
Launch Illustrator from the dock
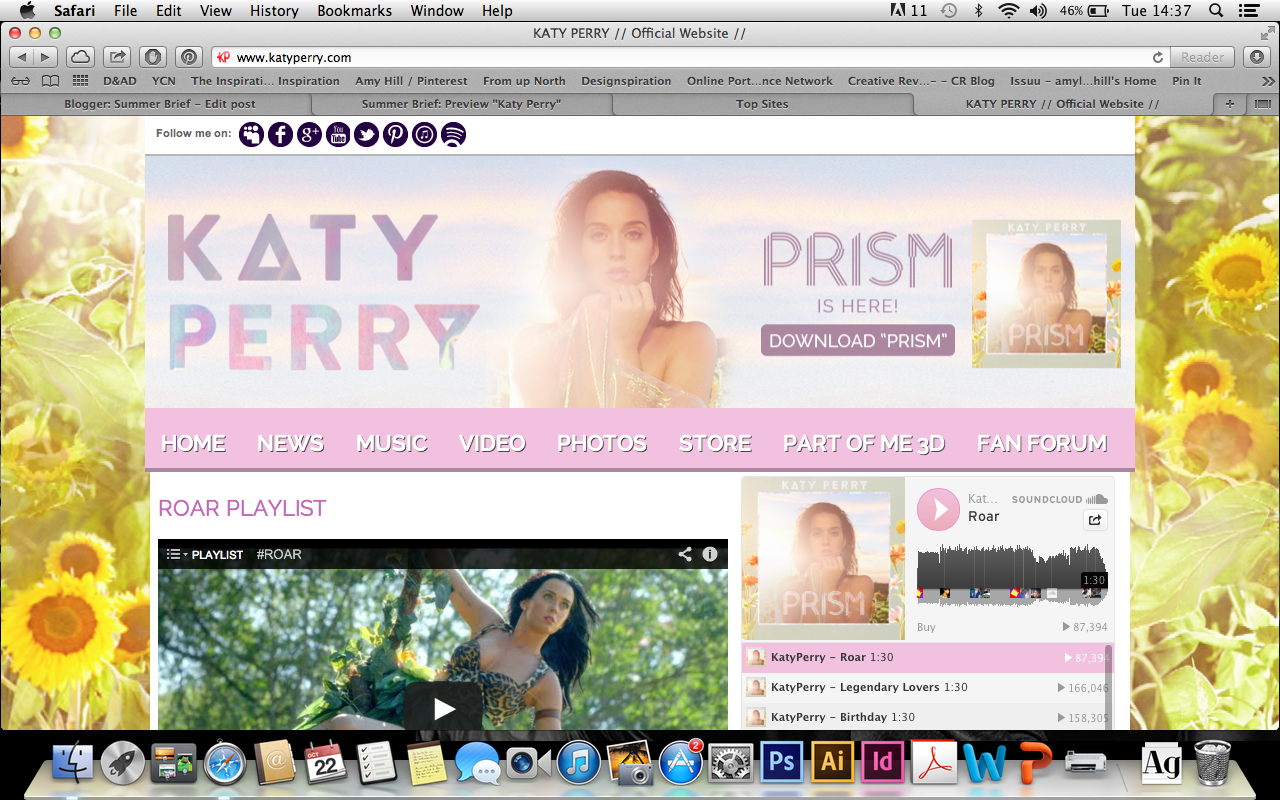(x=832, y=763)
